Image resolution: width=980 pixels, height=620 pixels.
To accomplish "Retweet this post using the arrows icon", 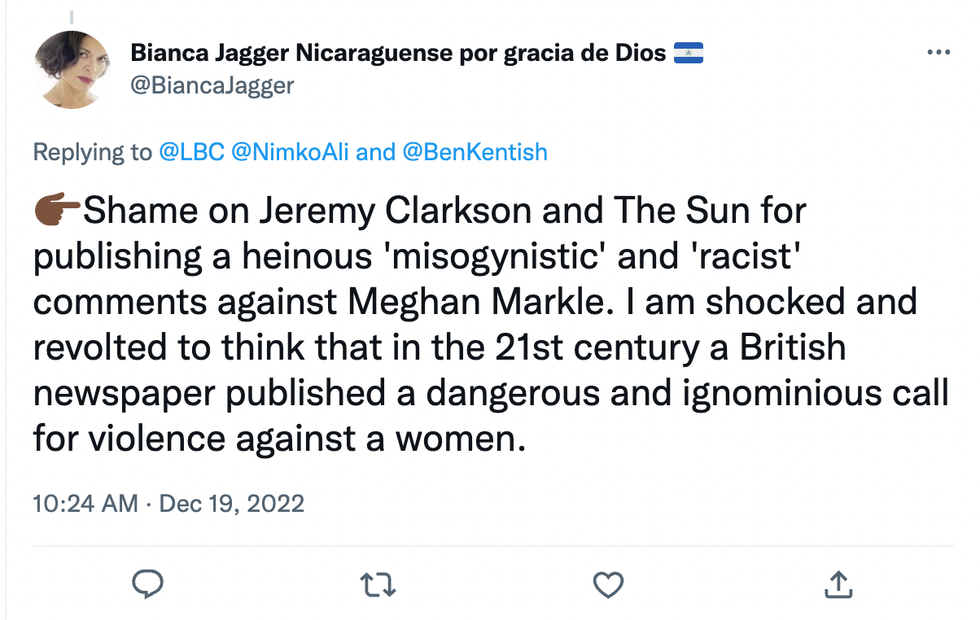I will [x=377, y=584].
